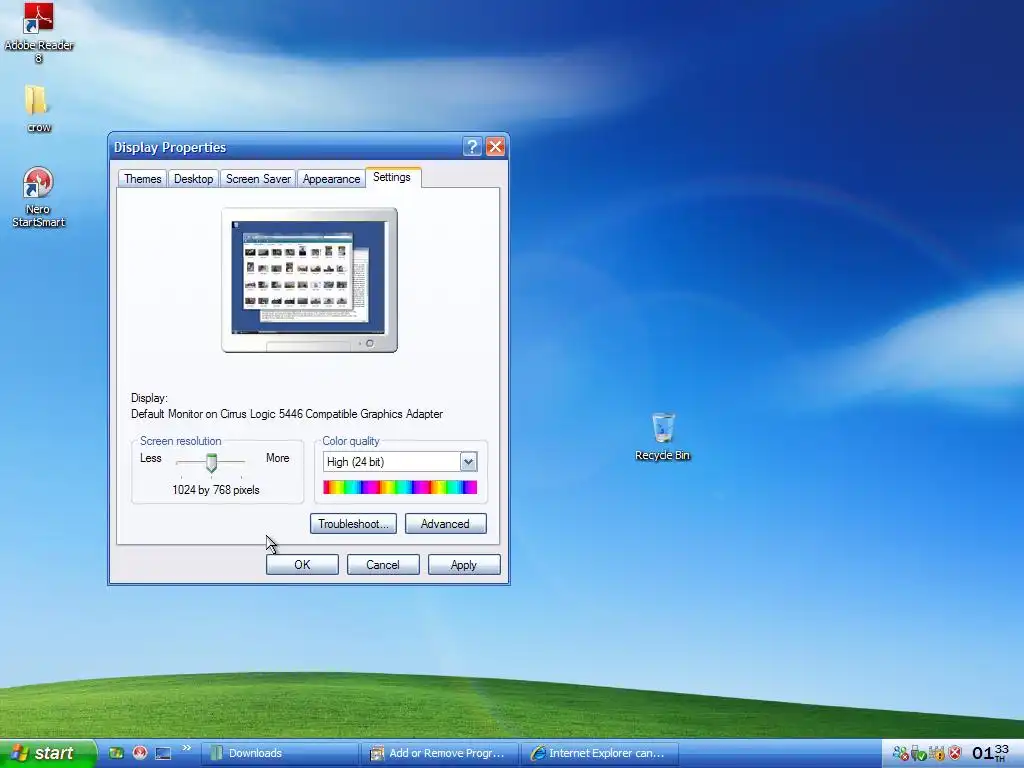Screen dimensions: 1024x768
Task: Click the 'Less' label of resolution slider
Action: click(x=151, y=458)
